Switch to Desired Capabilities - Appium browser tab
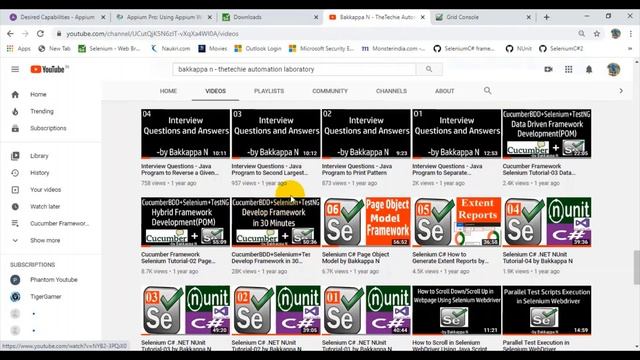Image resolution: width=640 pixels, height=360 pixels. (x=57, y=17)
